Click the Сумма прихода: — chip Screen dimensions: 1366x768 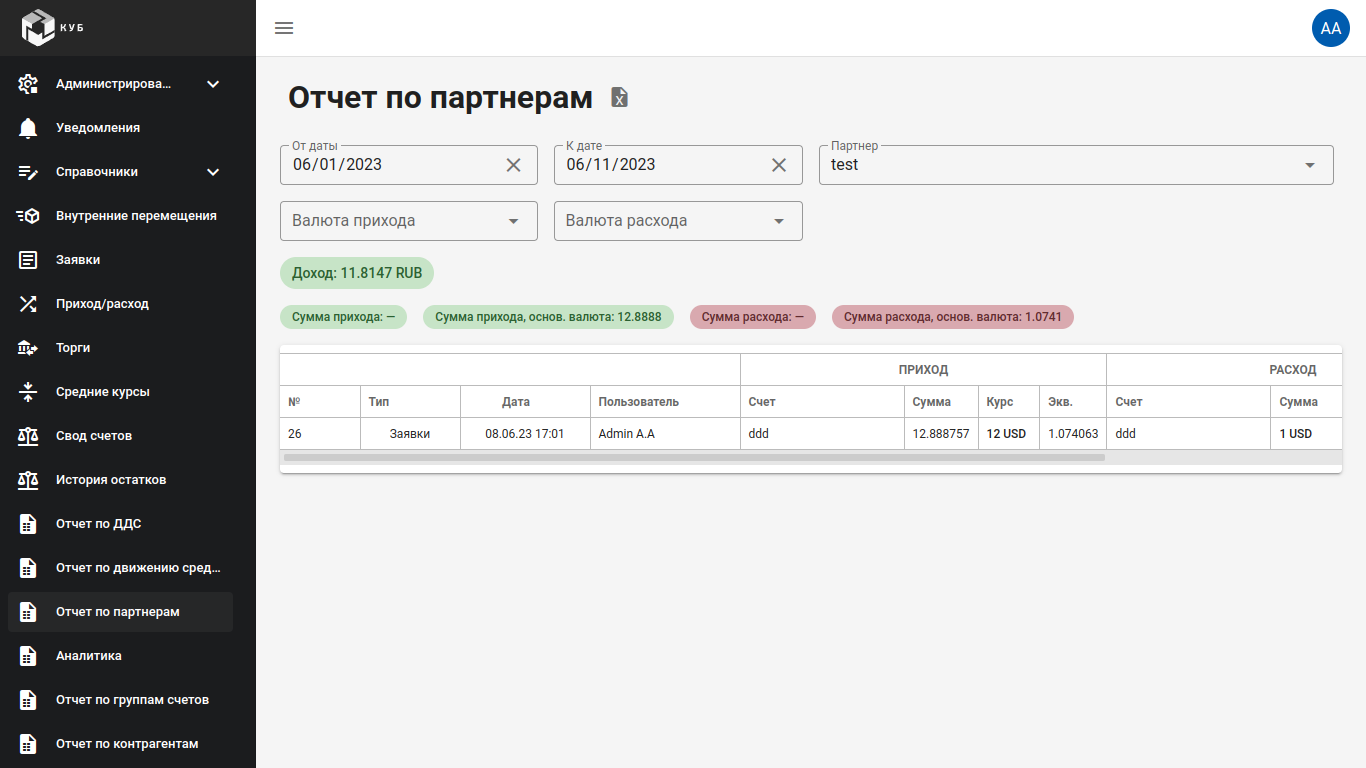pyautogui.click(x=343, y=317)
